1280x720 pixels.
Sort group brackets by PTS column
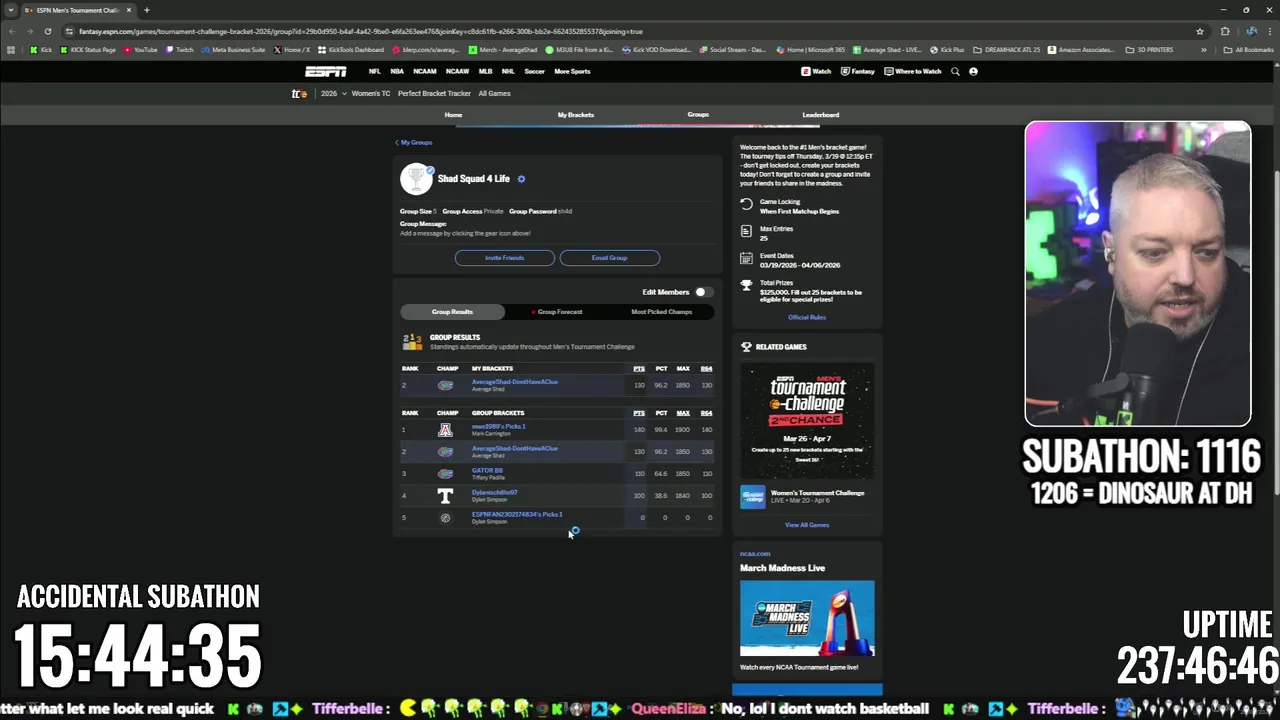(638, 413)
